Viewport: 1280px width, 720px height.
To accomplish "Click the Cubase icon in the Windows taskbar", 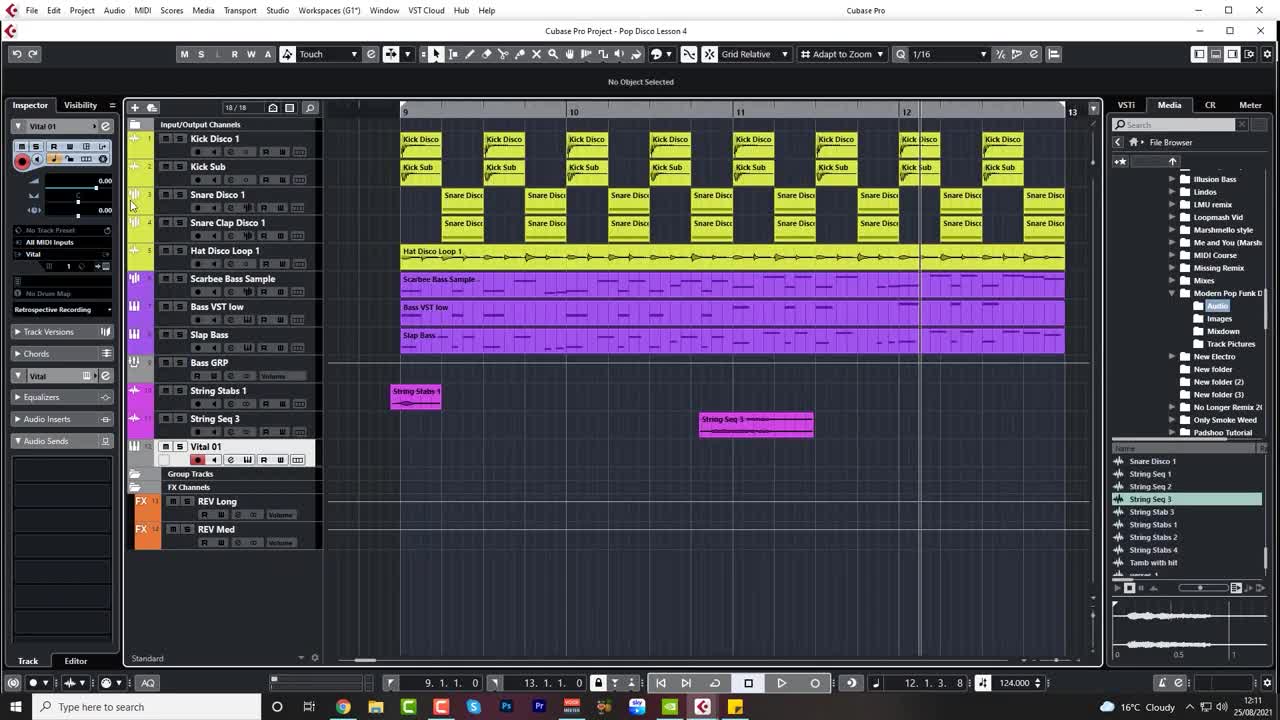I will point(702,707).
